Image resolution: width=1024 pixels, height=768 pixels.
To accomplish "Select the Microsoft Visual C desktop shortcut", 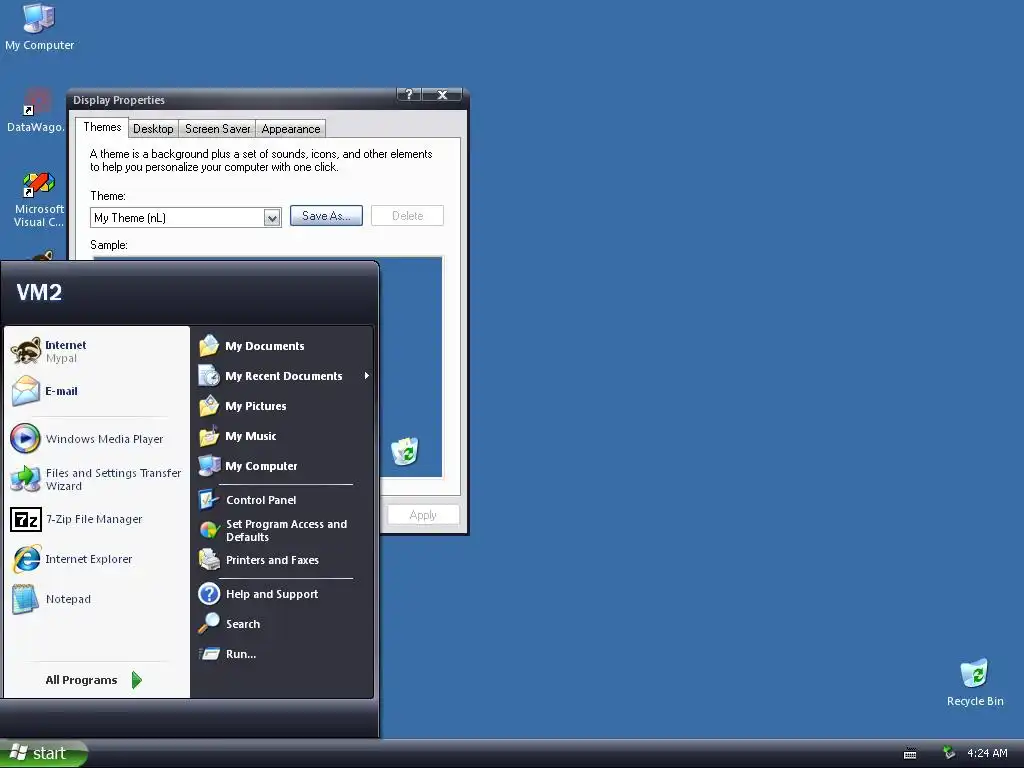I will pyautogui.click(x=39, y=200).
